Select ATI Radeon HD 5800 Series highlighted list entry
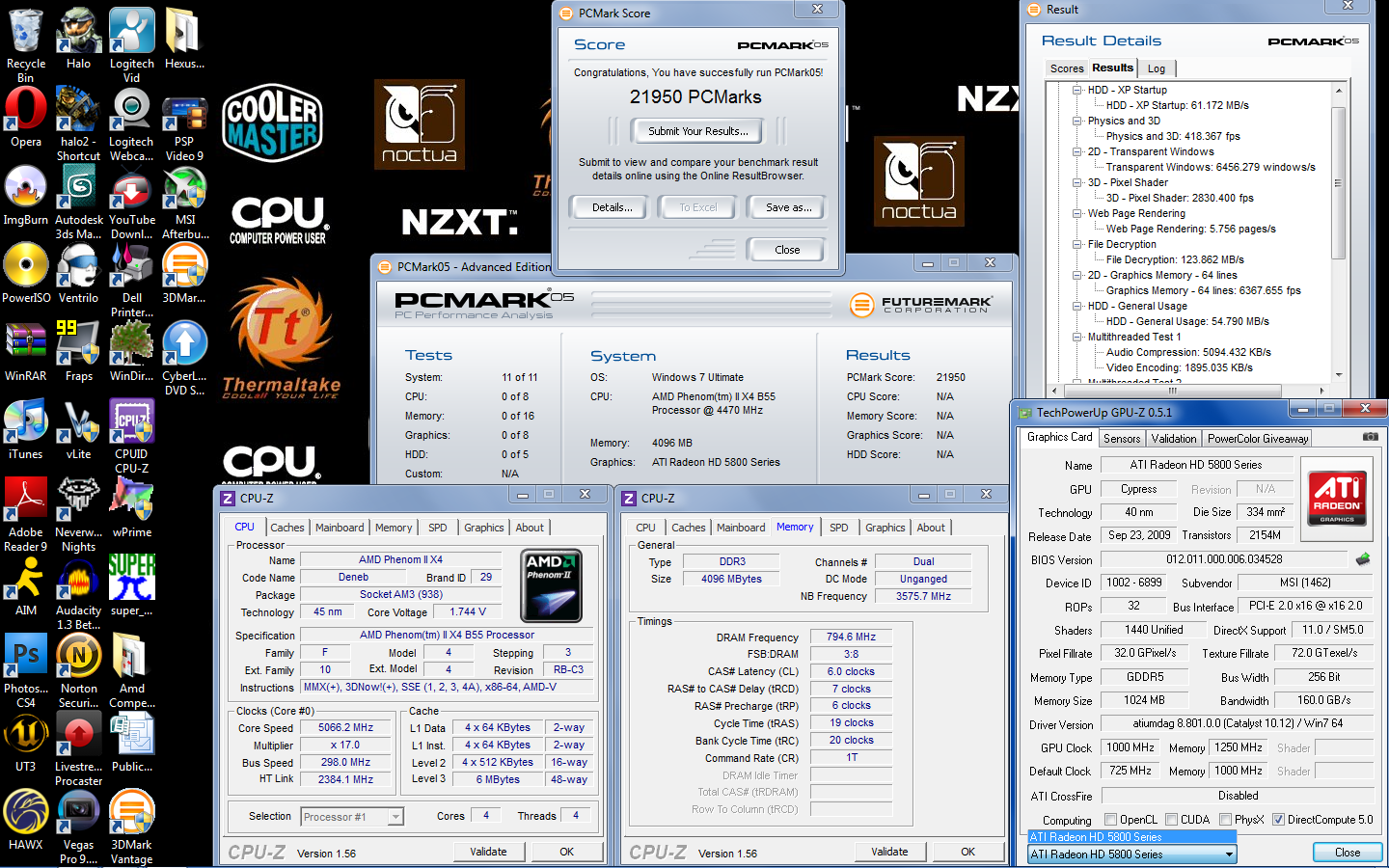 1131,837
